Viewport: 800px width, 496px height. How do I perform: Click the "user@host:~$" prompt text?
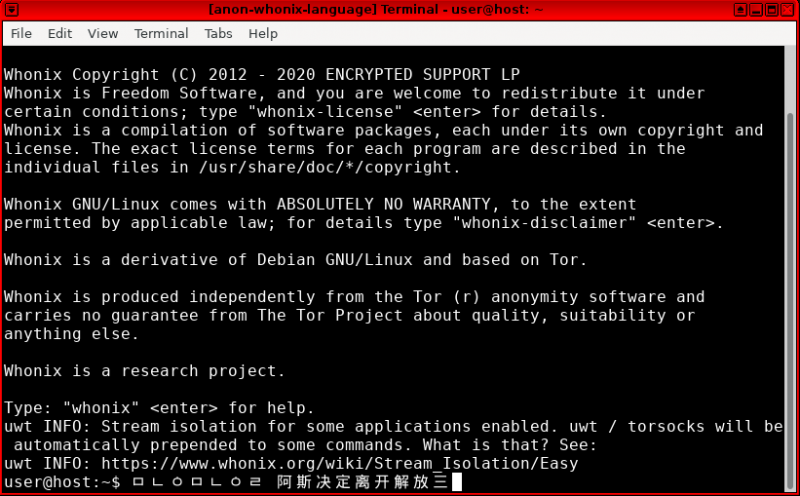pyautogui.click(x=62, y=482)
